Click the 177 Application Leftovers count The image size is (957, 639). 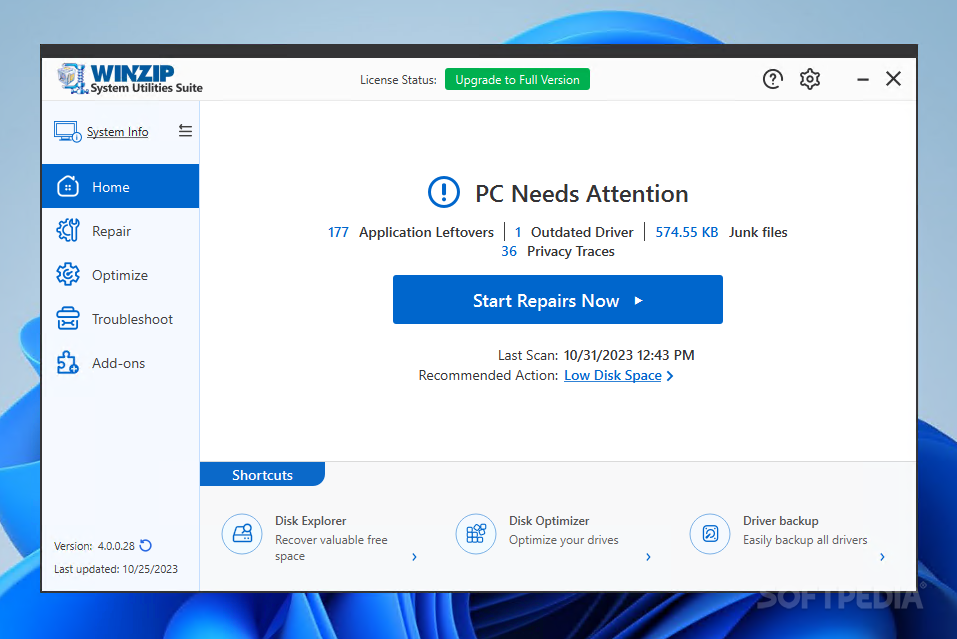[x=338, y=233]
